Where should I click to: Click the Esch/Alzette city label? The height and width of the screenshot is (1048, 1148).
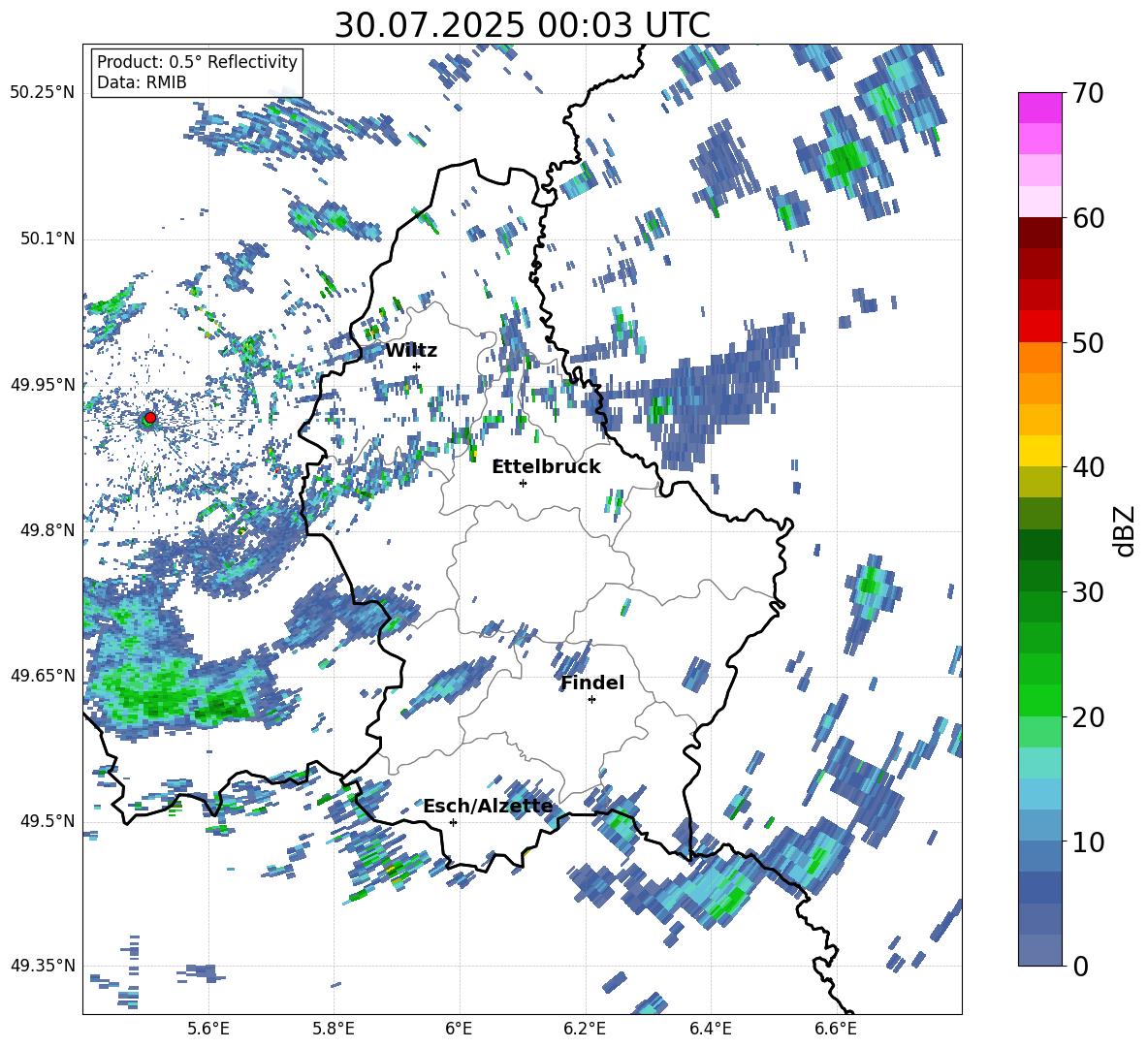[x=488, y=807]
